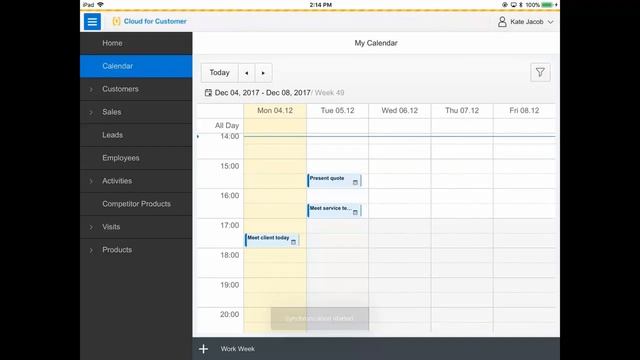Open the Meet service te... appointment
Viewport: 640px width, 360px height.
(334, 211)
